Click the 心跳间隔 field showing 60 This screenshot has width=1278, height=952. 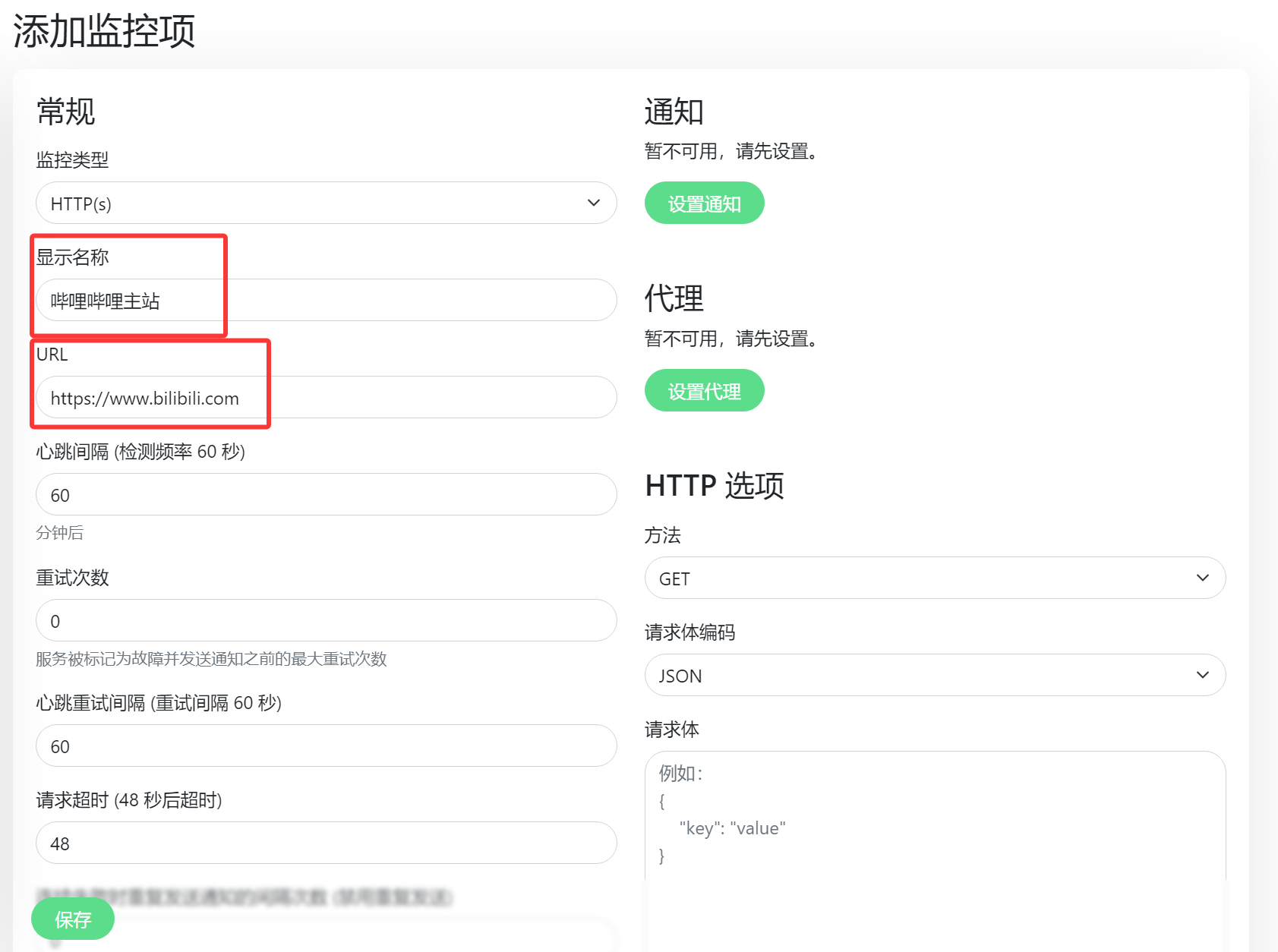coord(325,494)
